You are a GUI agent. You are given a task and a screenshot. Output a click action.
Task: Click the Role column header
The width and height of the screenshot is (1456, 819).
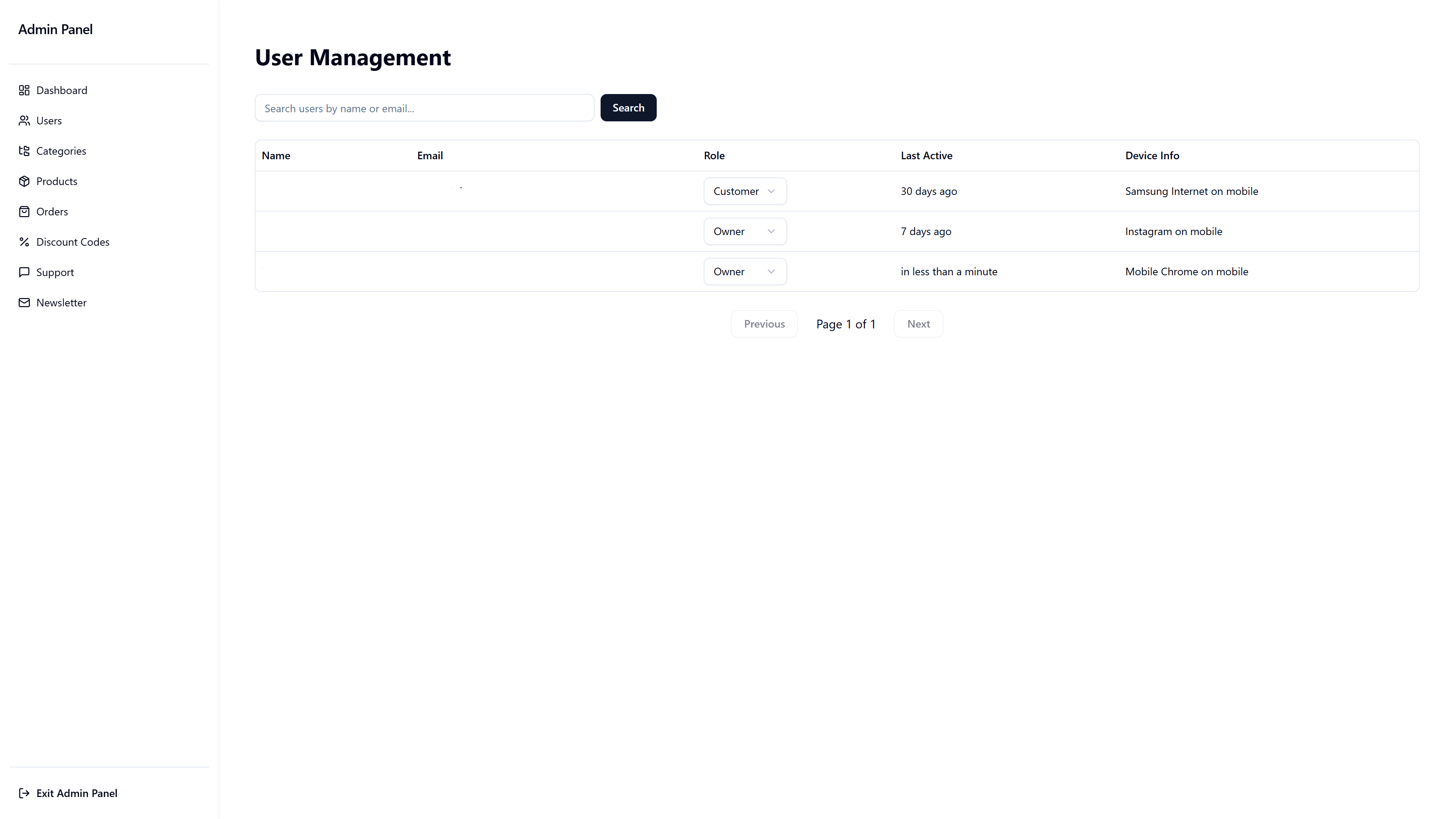click(714, 155)
